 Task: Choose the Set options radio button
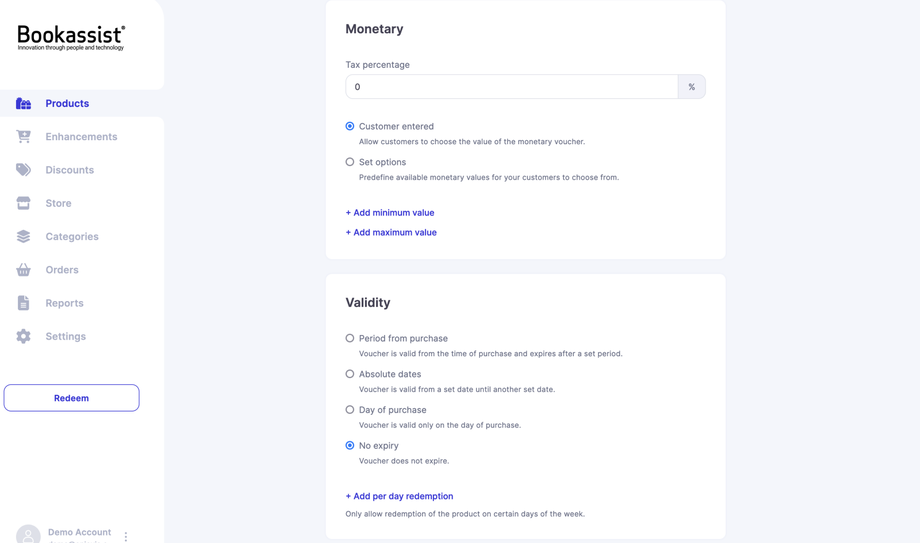pos(350,162)
